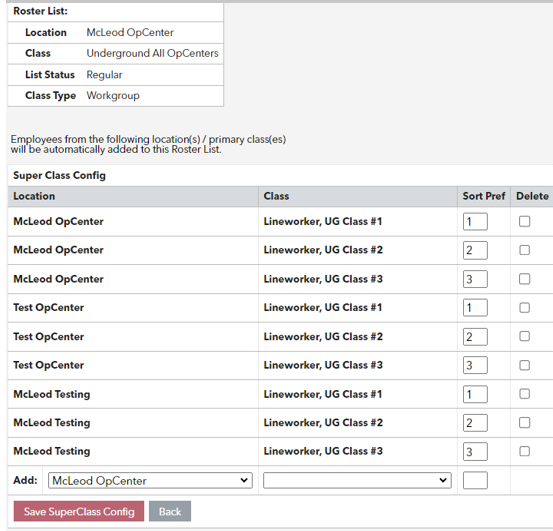Edit Sort Pref for McLeod OpCenter Class #1
Image resolution: width=553 pixels, height=531 pixels.
coord(475,221)
